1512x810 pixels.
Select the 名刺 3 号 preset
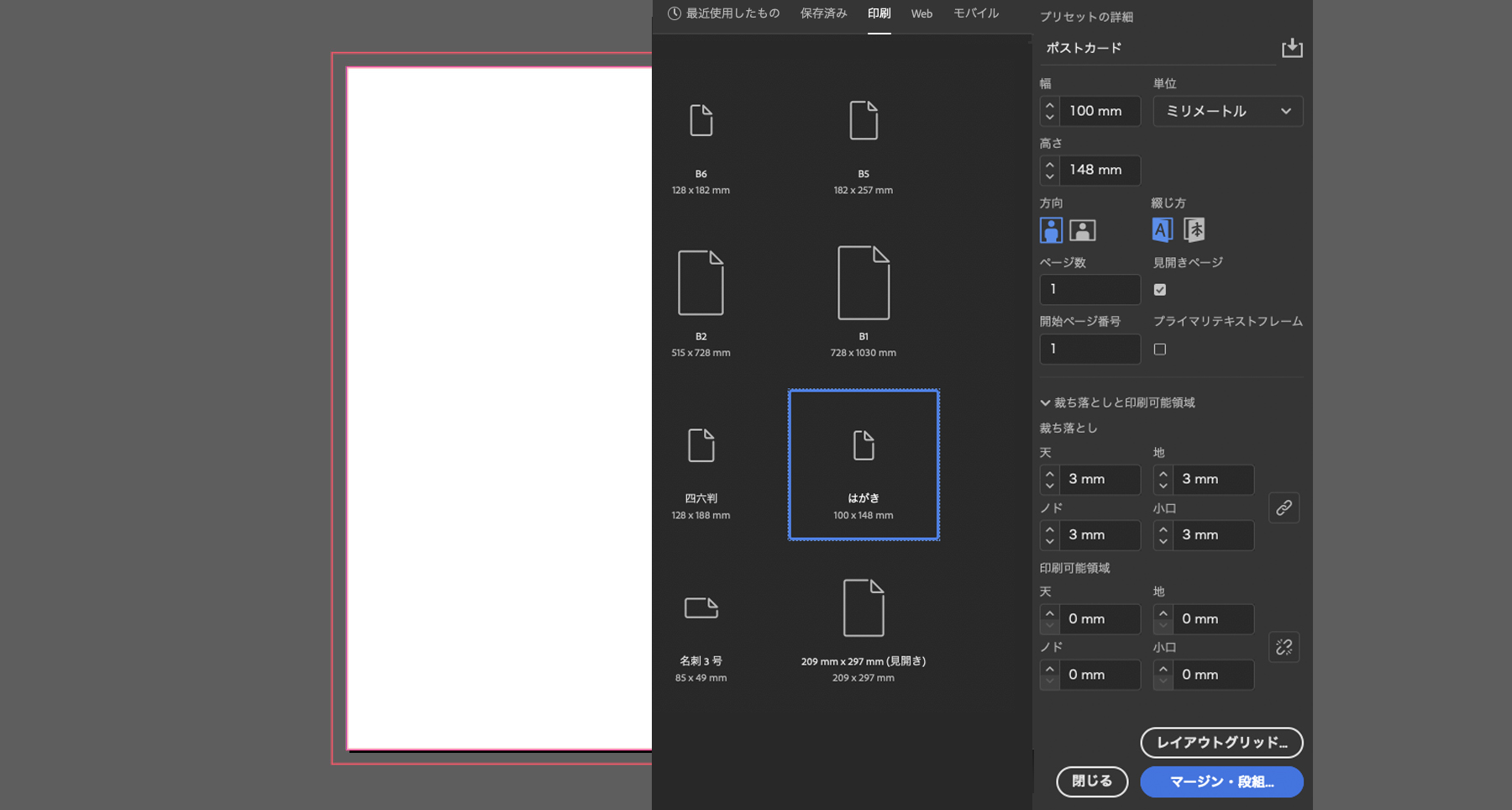tap(701, 630)
